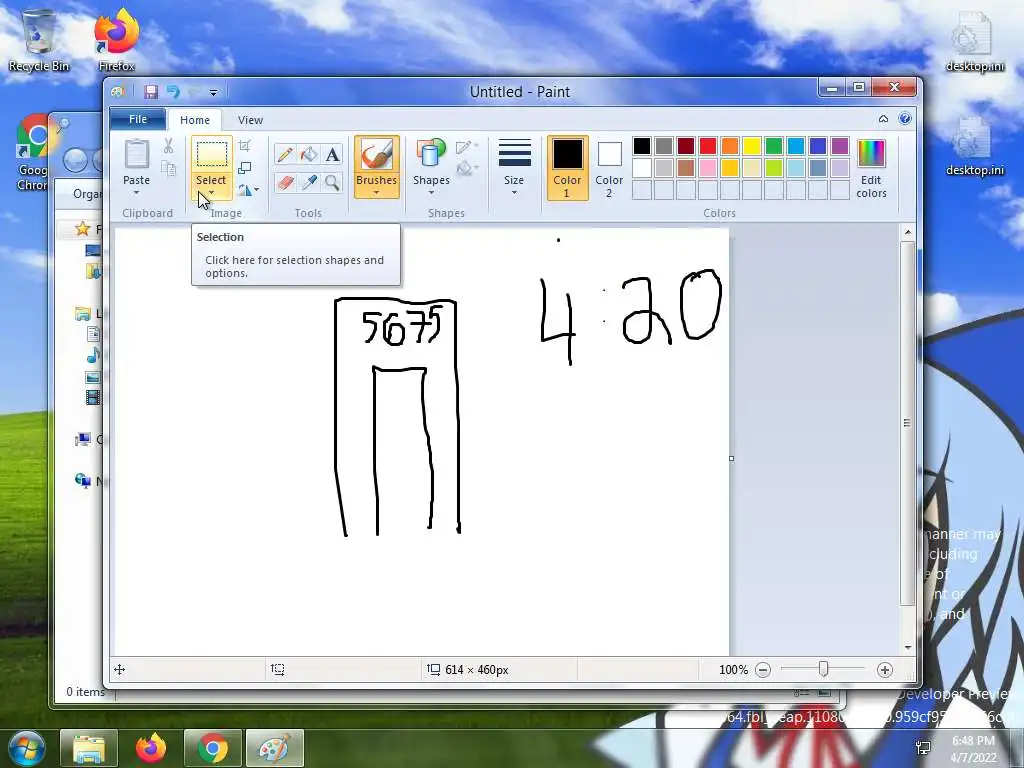The image size is (1024, 768).
Task: Pick the purple color swatch
Action: click(840, 146)
